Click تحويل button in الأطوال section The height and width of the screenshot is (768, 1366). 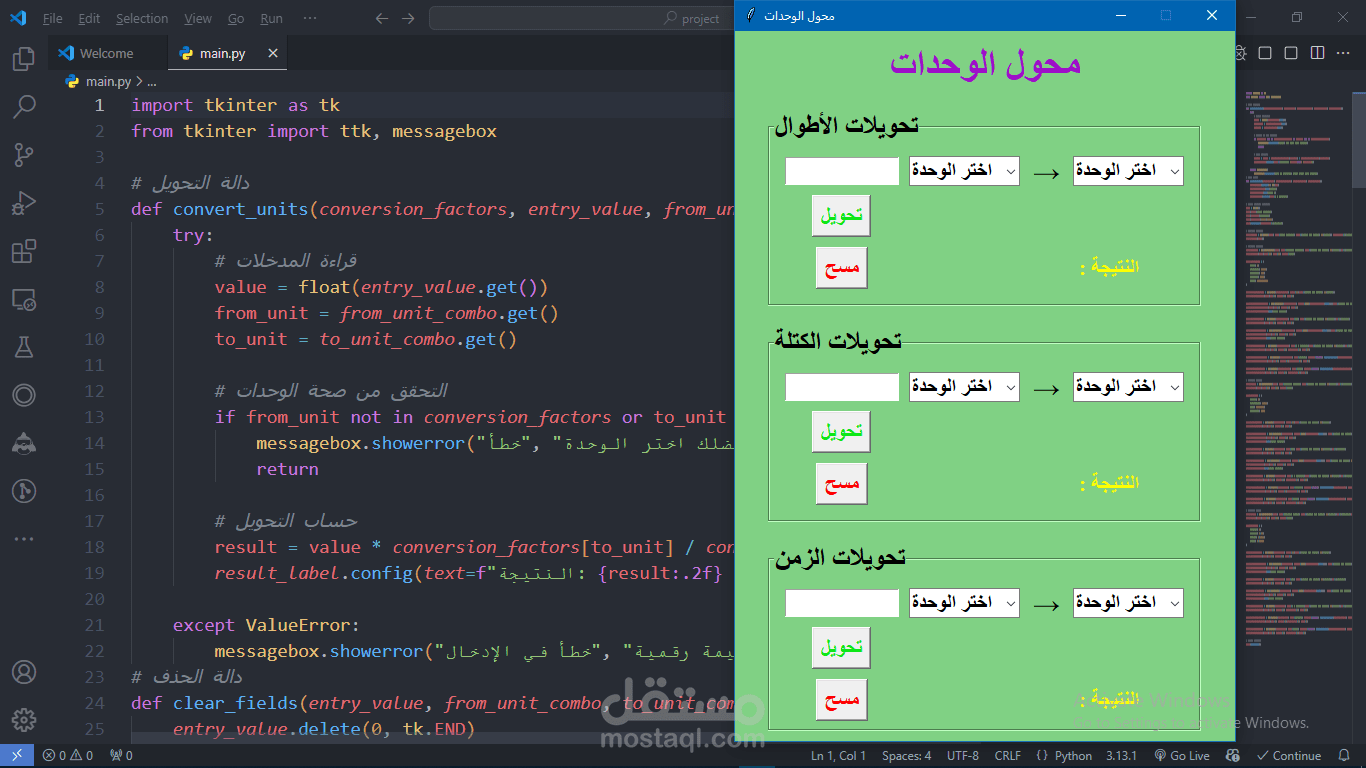tap(841, 216)
